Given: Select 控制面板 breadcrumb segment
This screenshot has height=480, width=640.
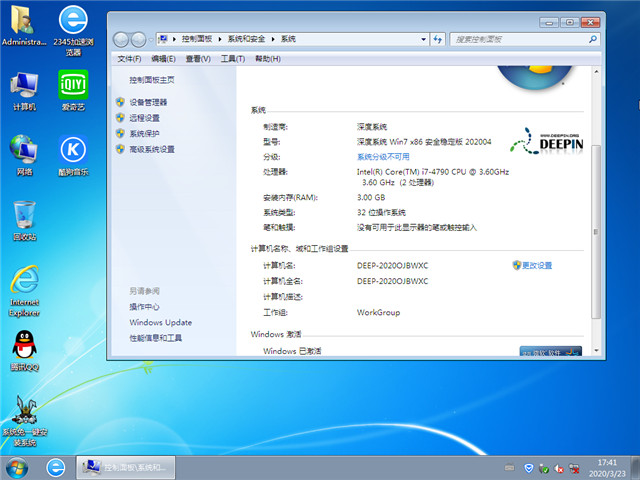Looking at the screenshot, I should coord(197,39).
